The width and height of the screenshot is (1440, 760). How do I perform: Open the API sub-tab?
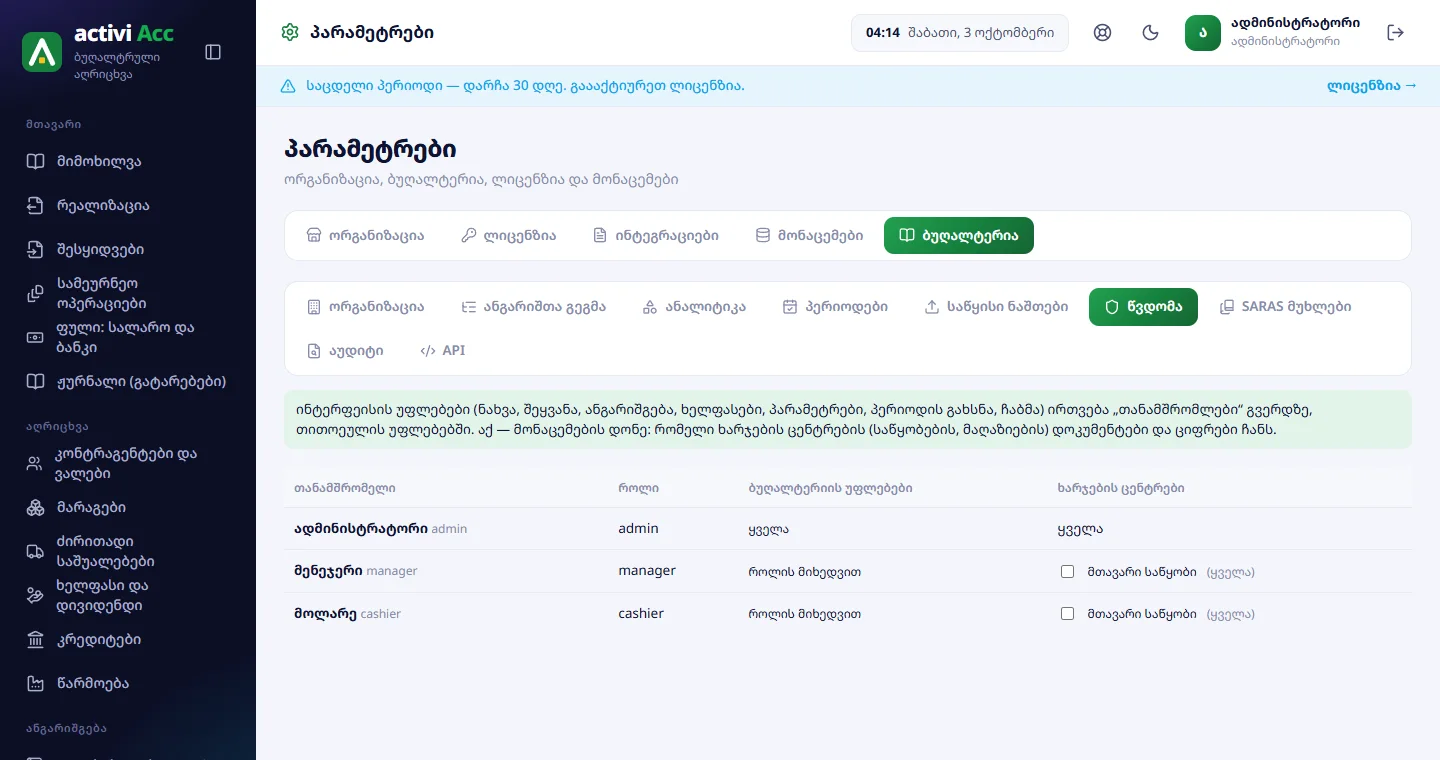pyautogui.click(x=442, y=351)
